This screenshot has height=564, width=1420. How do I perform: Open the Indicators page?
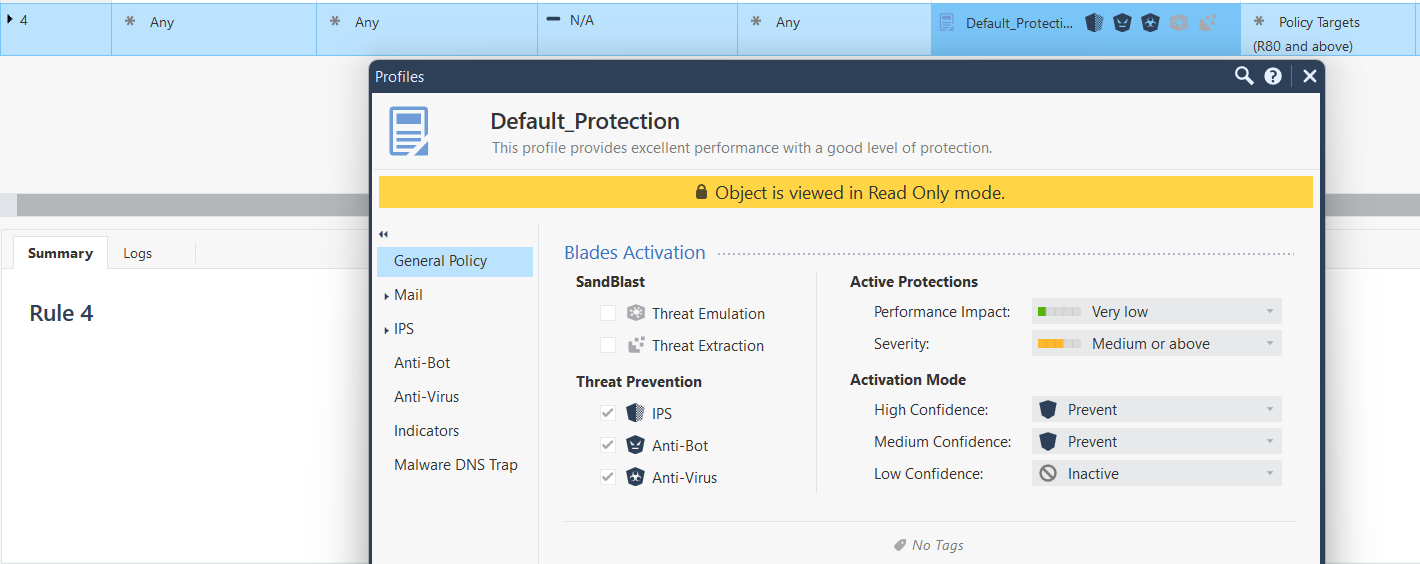(x=427, y=431)
